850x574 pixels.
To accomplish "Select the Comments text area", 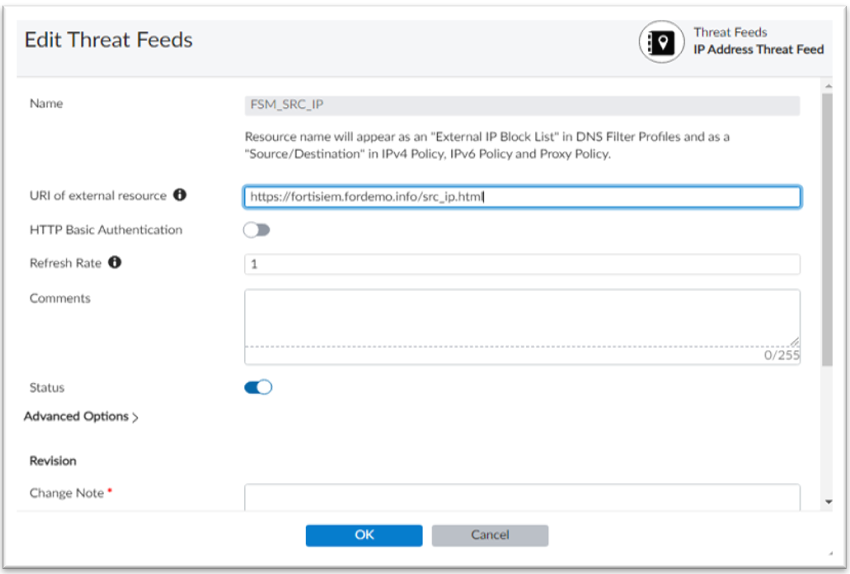I will 522,317.
